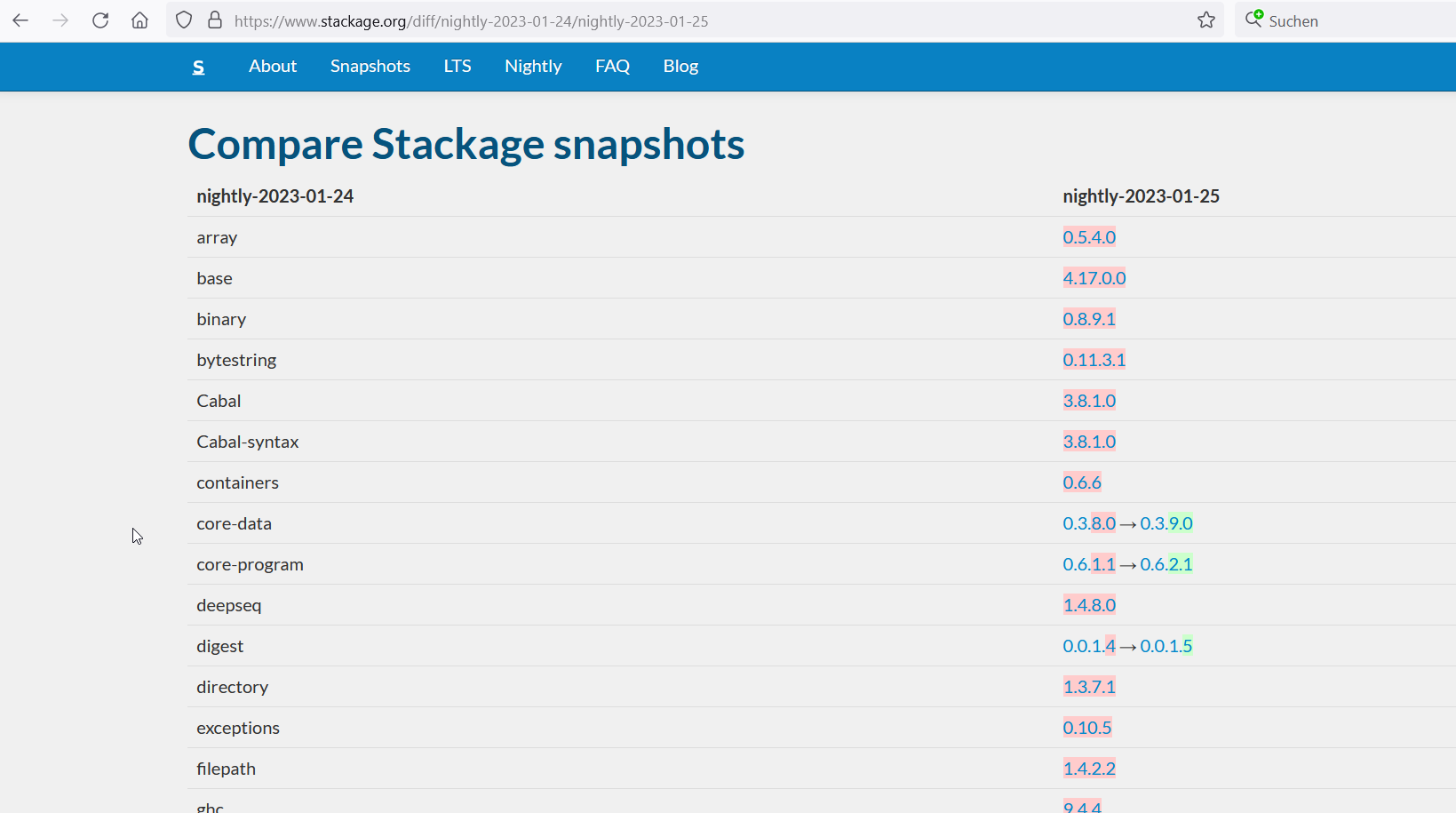Image resolution: width=1456 pixels, height=813 pixels.
Task: Open tracking protection via the shield icon
Action: click(183, 19)
